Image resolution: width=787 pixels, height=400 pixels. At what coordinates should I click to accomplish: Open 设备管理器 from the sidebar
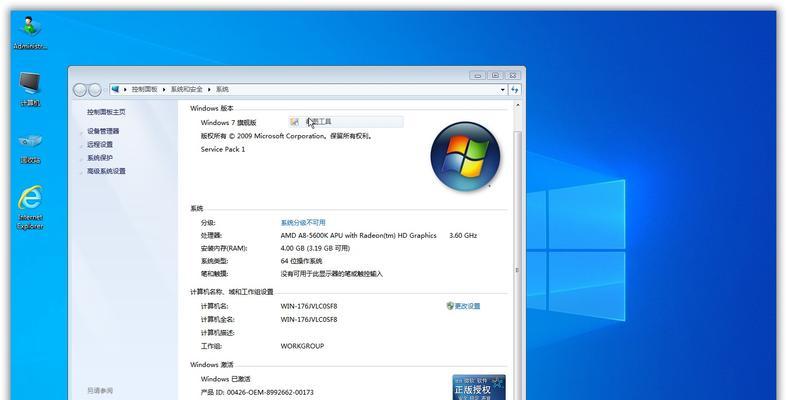[103, 131]
